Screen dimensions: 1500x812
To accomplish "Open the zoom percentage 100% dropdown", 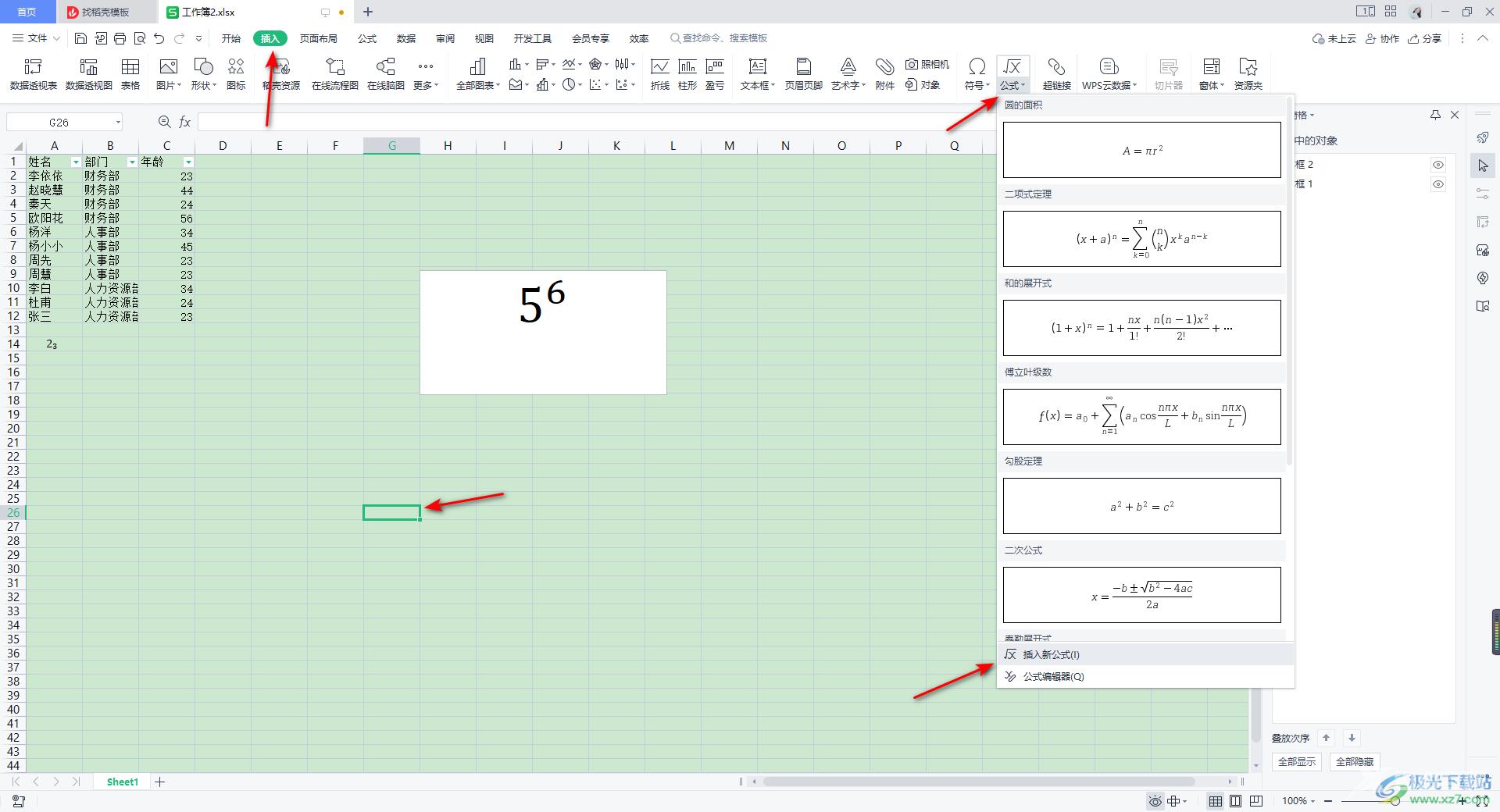I will coord(1298,801).
